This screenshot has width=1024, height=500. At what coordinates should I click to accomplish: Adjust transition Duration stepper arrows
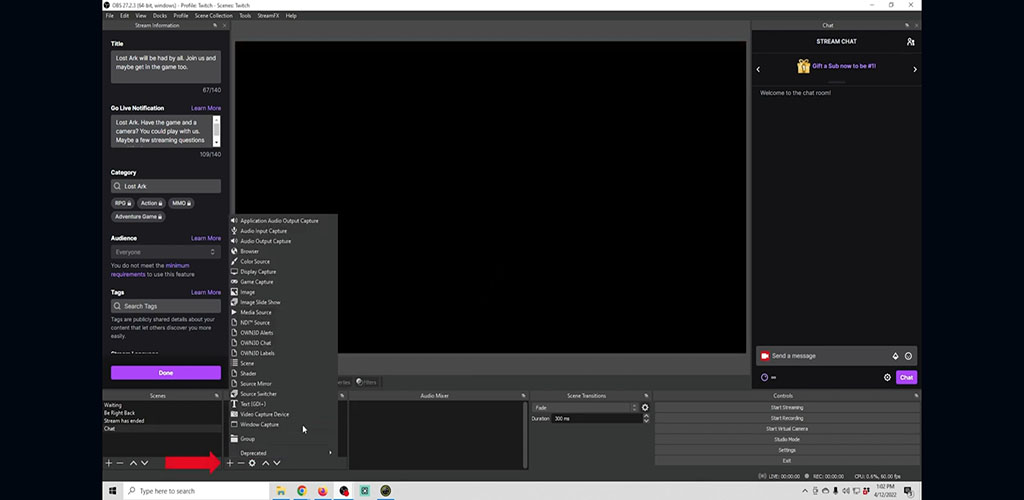click(646, 418)
